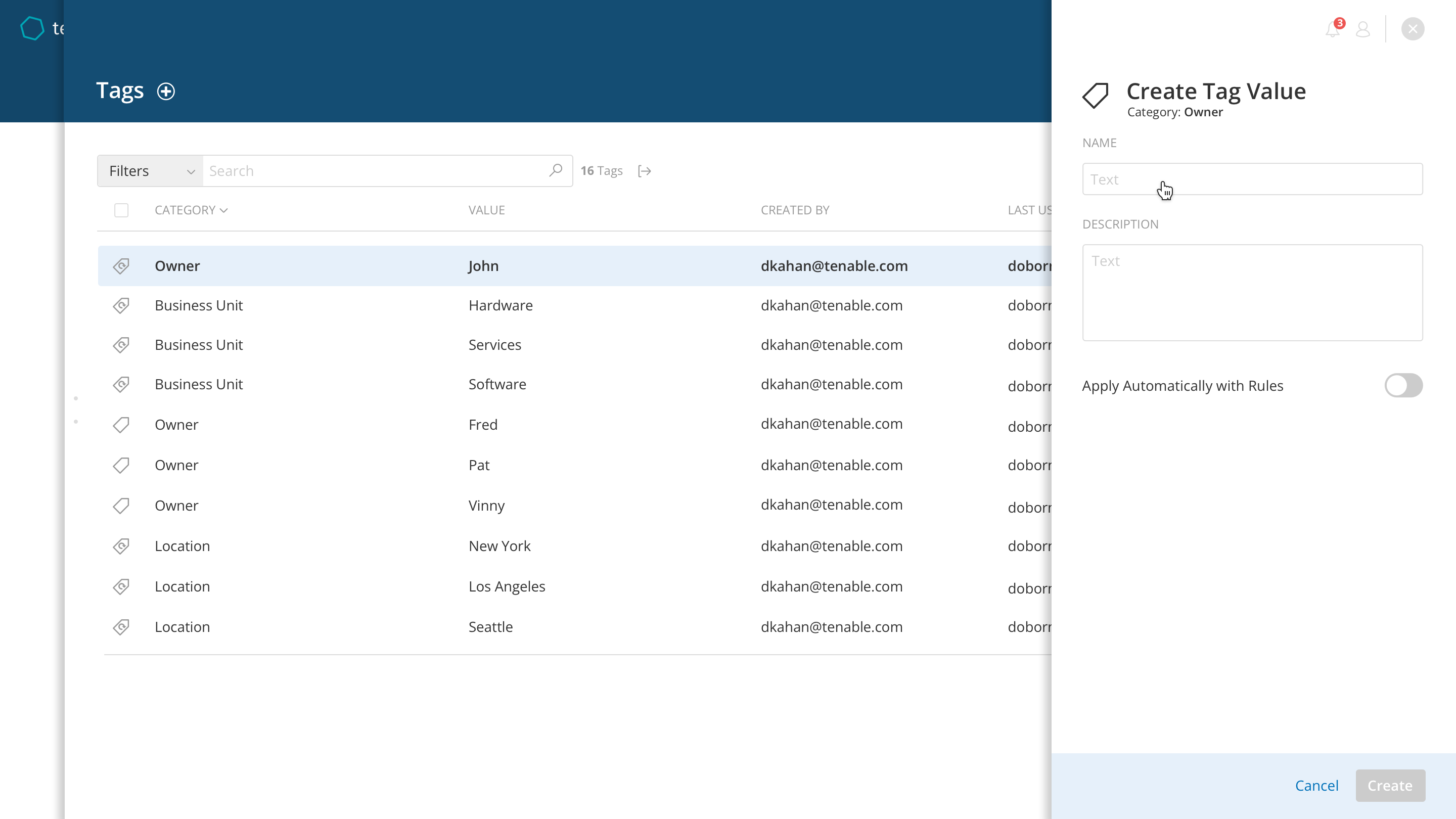Focus the NAME text field

[x=1252, y=179]
